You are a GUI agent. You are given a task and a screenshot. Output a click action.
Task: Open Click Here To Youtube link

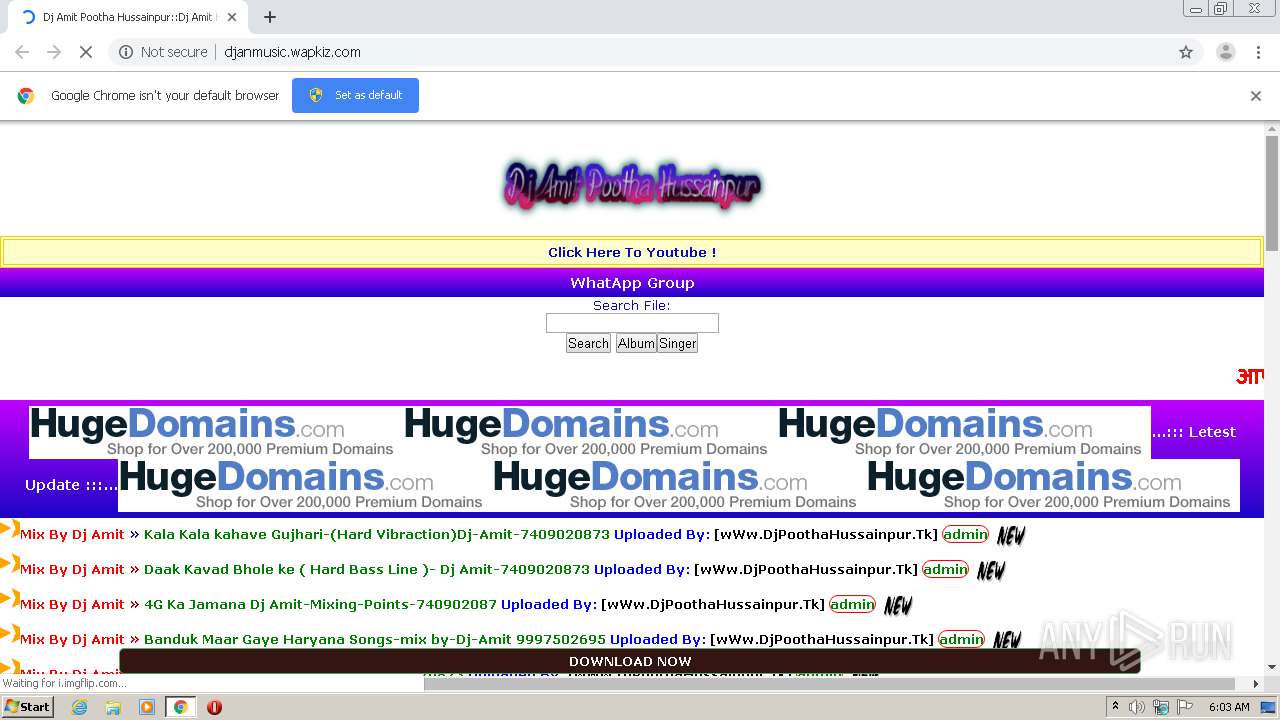point(632,252)
